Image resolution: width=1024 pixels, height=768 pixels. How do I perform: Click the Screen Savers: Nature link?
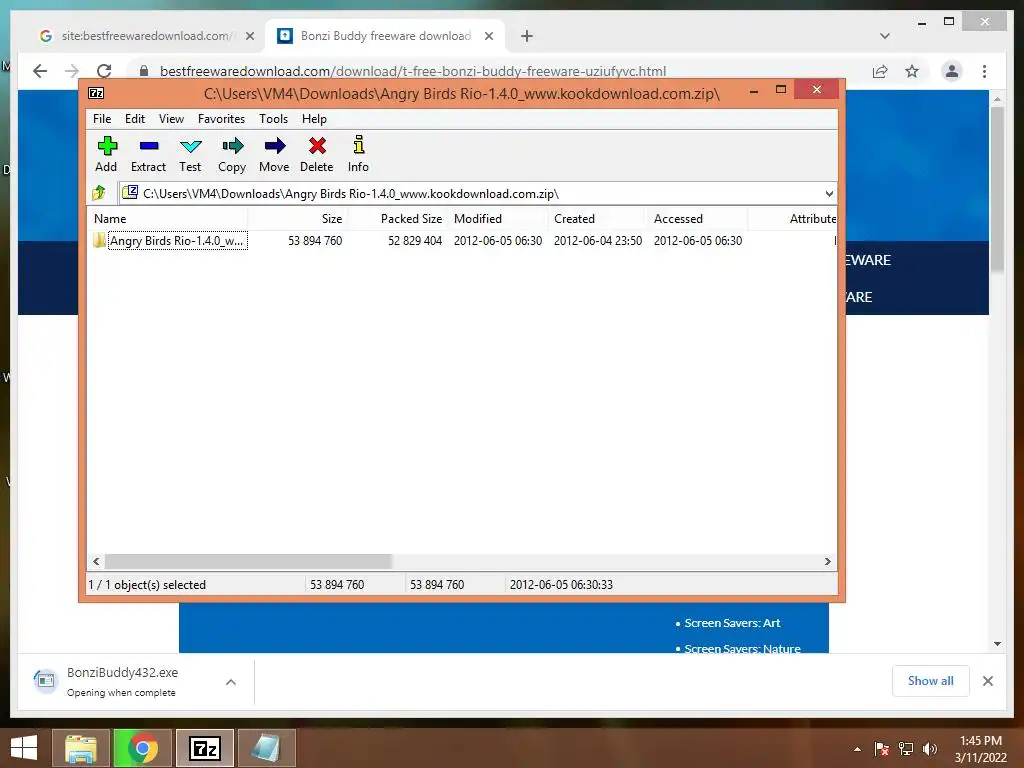coord(743,648)
